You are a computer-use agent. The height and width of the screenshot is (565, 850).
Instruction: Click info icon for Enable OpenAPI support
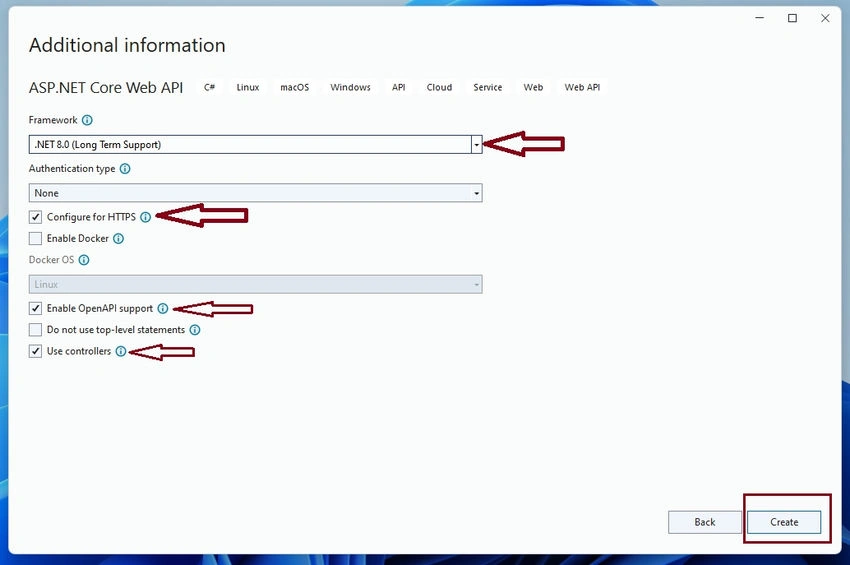(163, 309)
